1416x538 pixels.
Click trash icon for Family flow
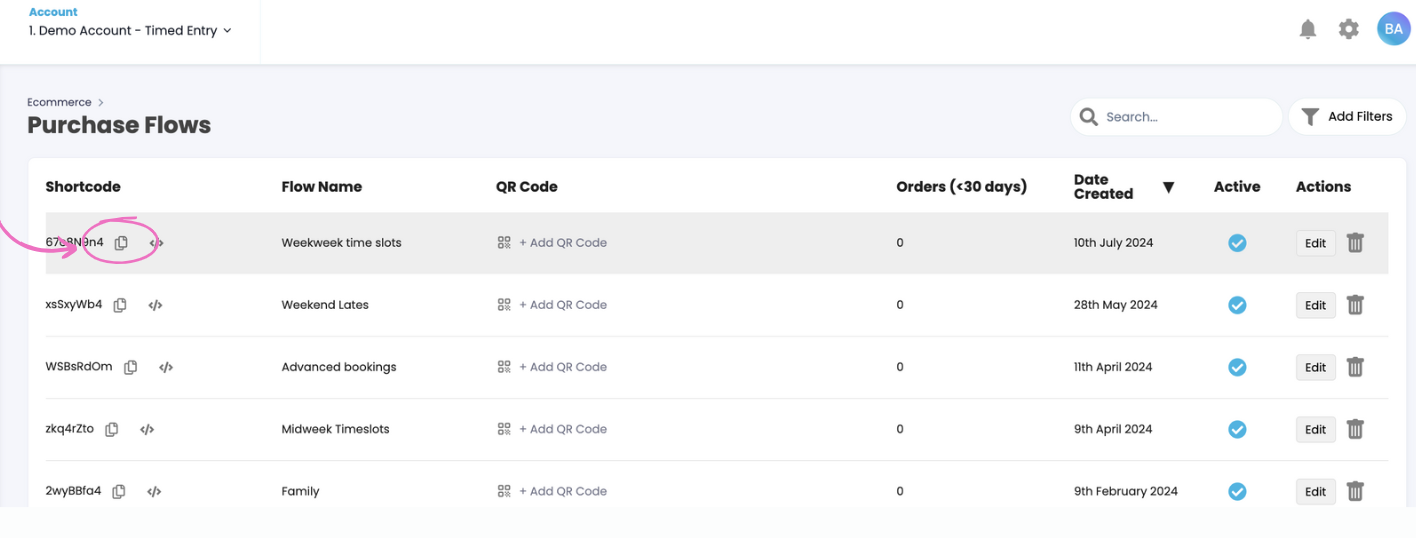pyautogui.click(x=1355, y=491)
